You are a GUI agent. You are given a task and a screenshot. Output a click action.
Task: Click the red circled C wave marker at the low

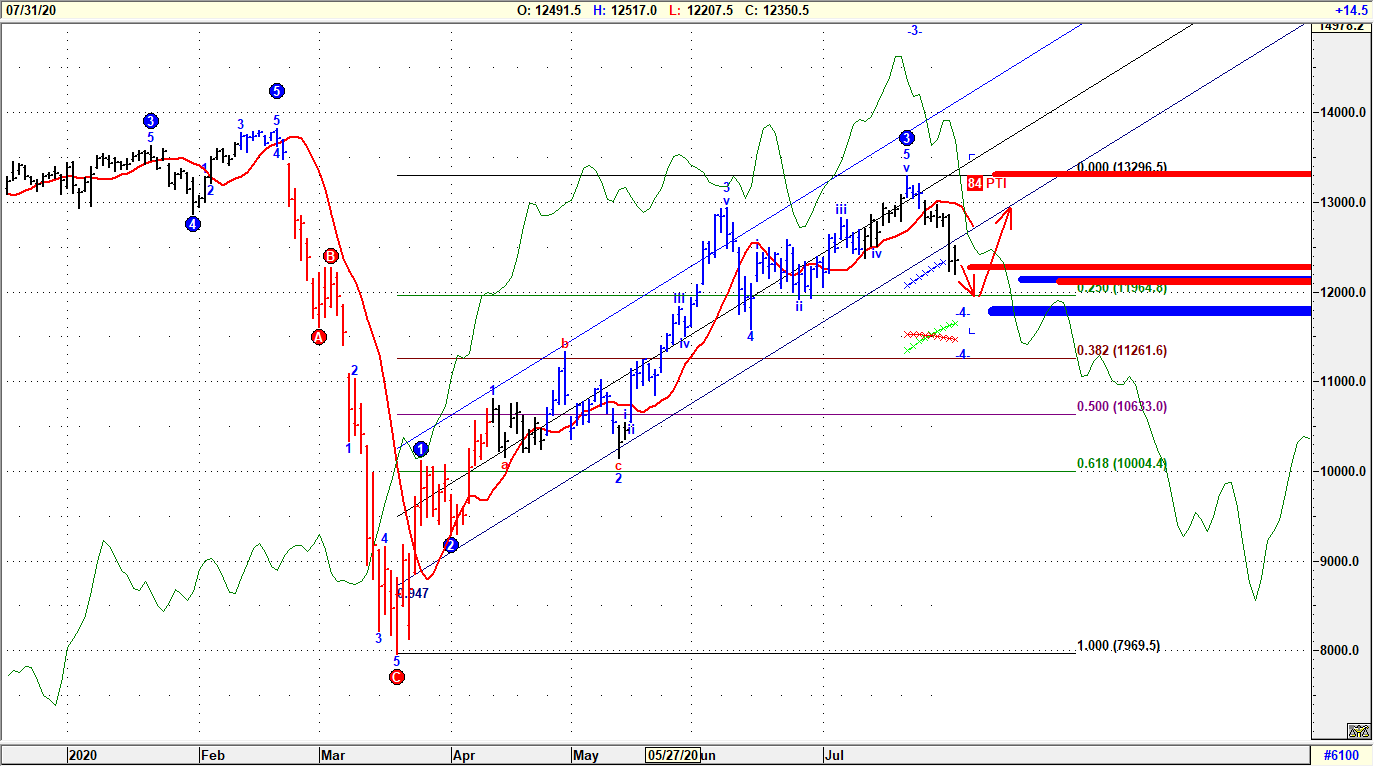pyautogui.click(x=397, y=676)
